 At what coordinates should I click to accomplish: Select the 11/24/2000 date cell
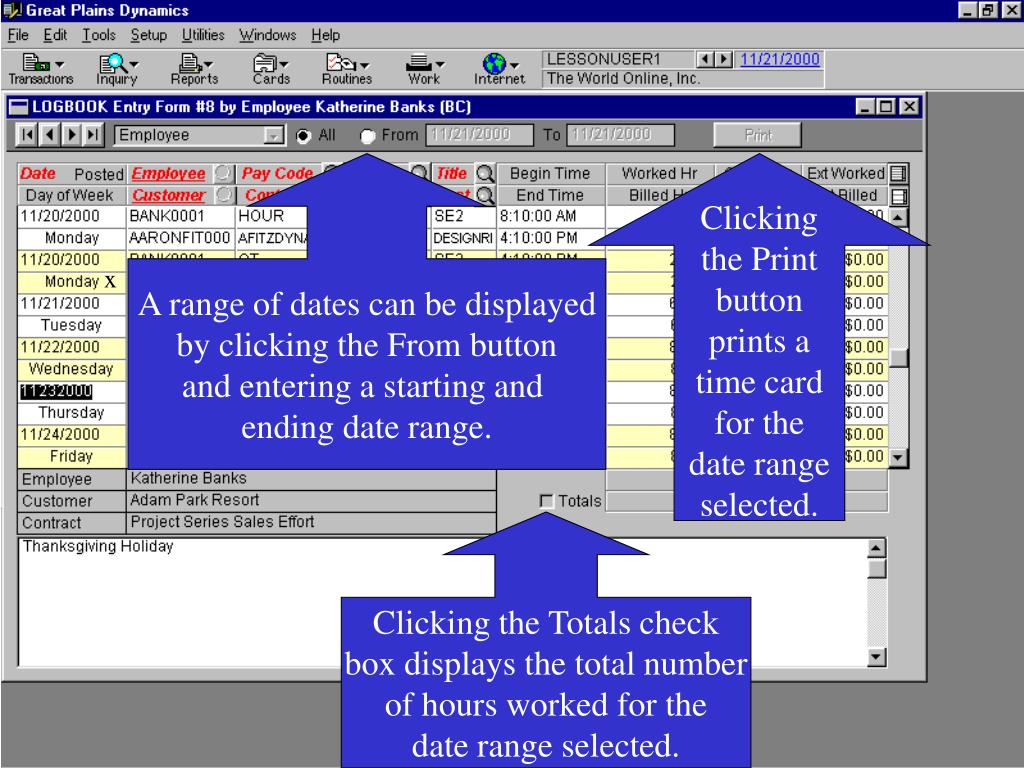tap(71, 434)
